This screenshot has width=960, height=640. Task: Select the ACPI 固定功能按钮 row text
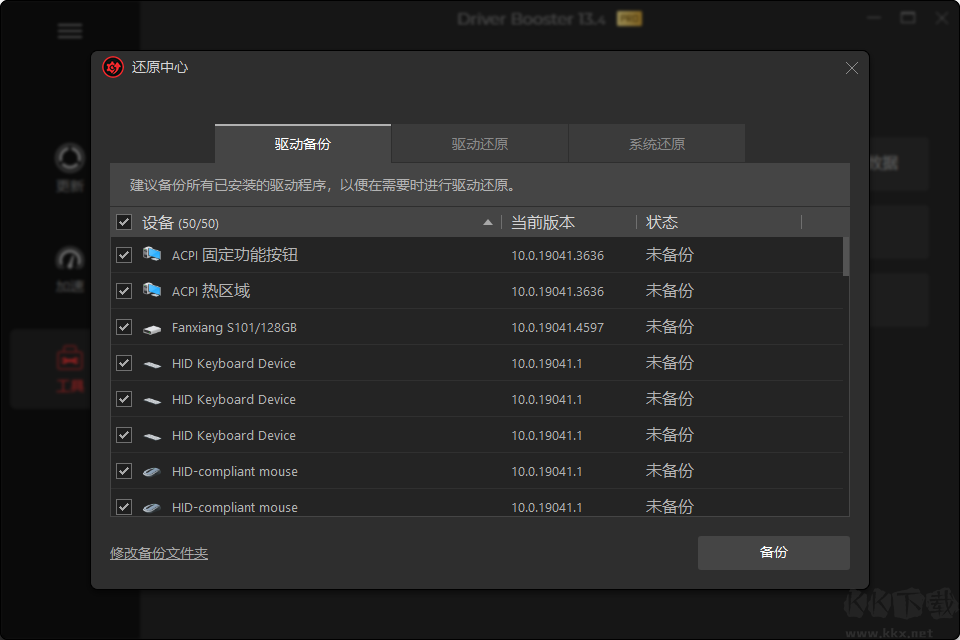(234, 255)
